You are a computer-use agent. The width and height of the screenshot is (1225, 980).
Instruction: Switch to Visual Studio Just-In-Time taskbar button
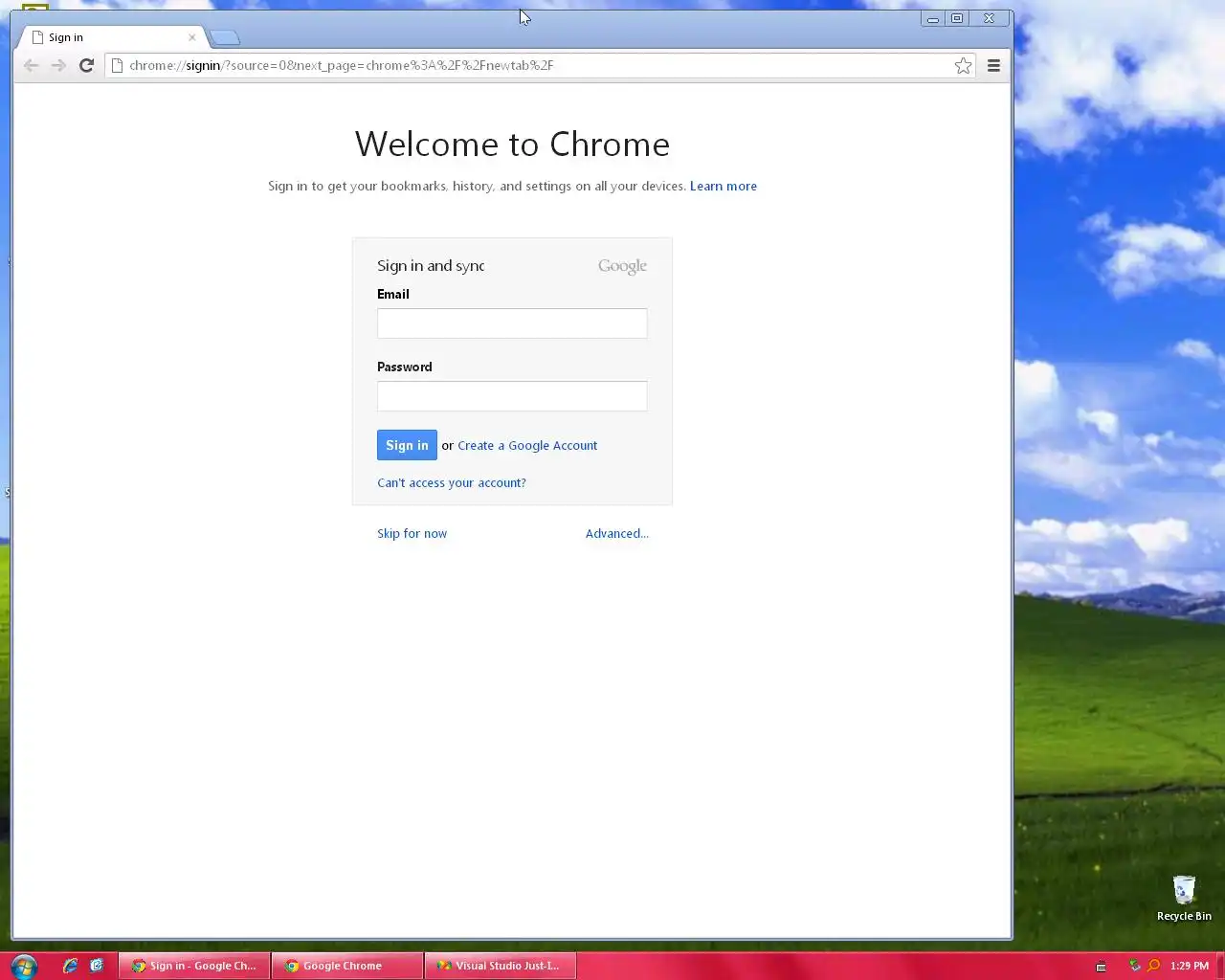500,966
